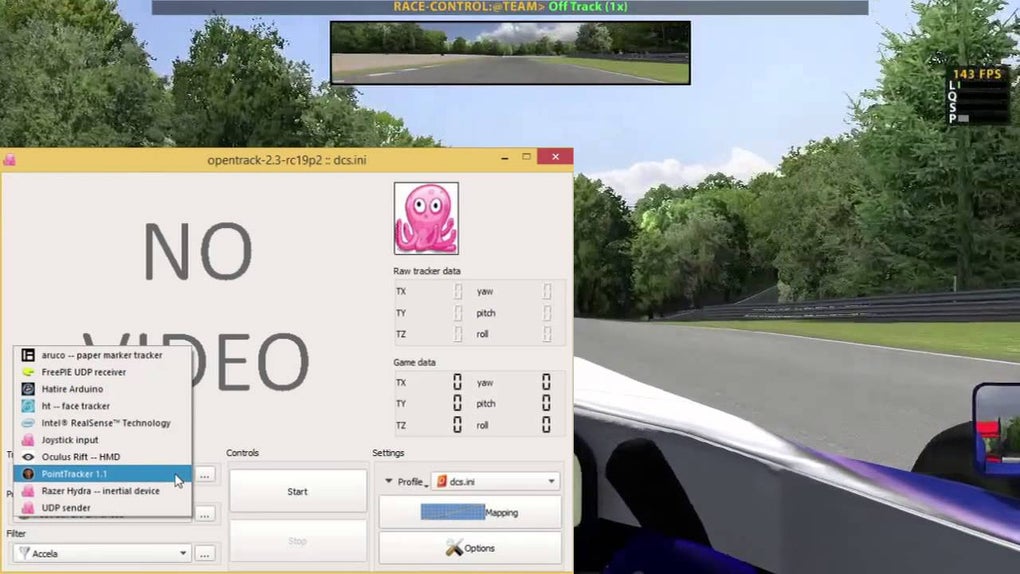1020x574 pixels.
Task: Open protocol settings ellipsis button
Action: pyautogui.click(x=205, y=515)
